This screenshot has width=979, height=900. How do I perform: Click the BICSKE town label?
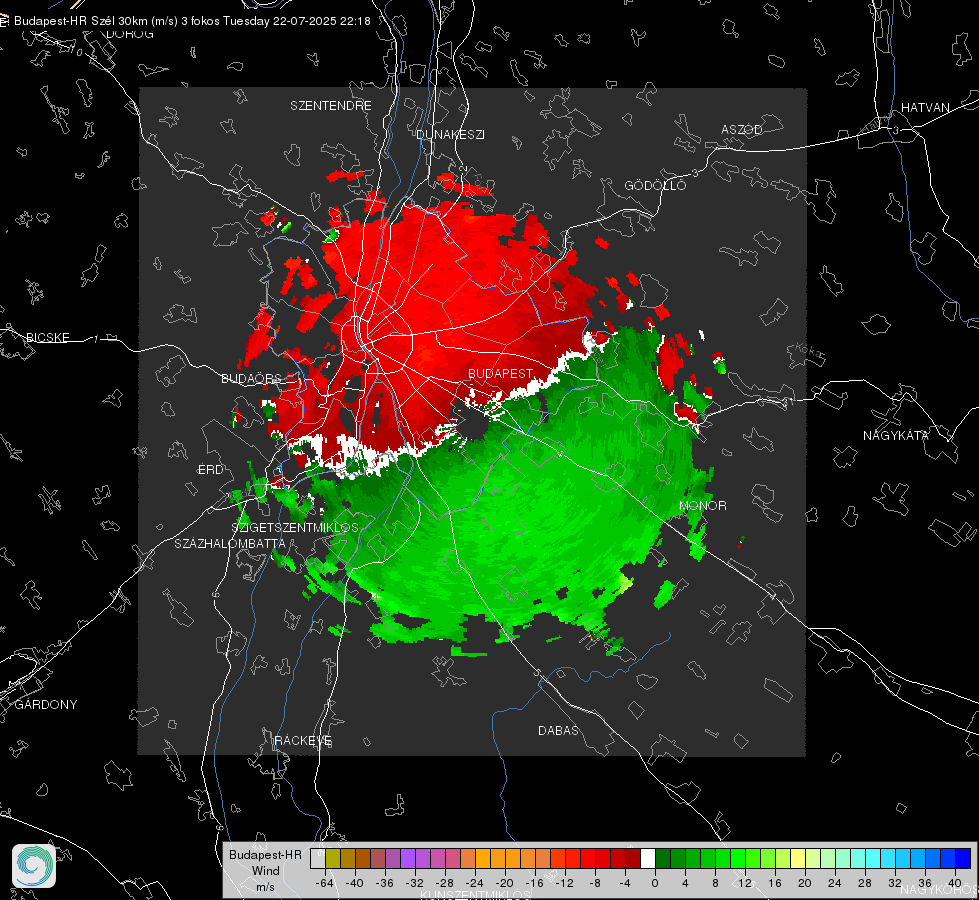47,337
